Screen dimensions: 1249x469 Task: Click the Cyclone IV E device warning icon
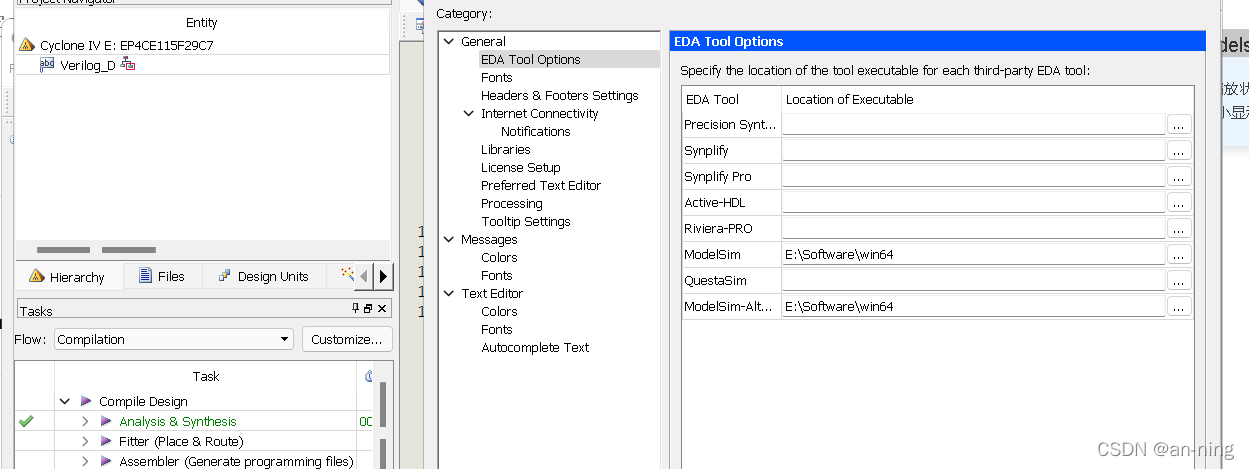coord(27,45)
